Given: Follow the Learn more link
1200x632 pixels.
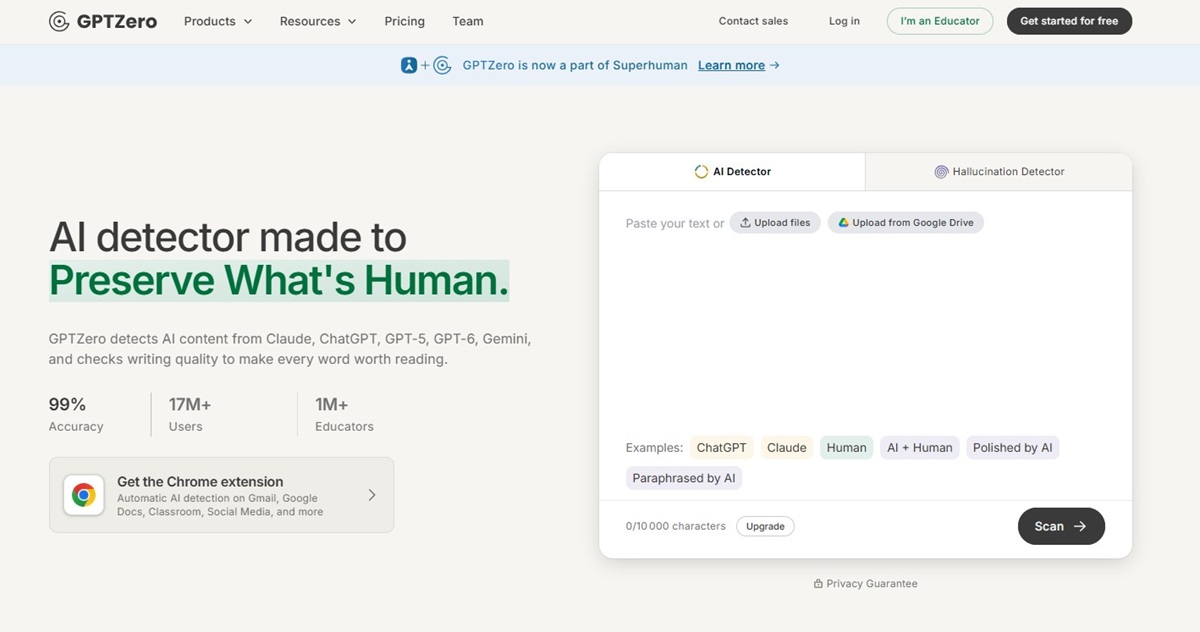Looking at the screenshot, I should (x=731, y=65).
